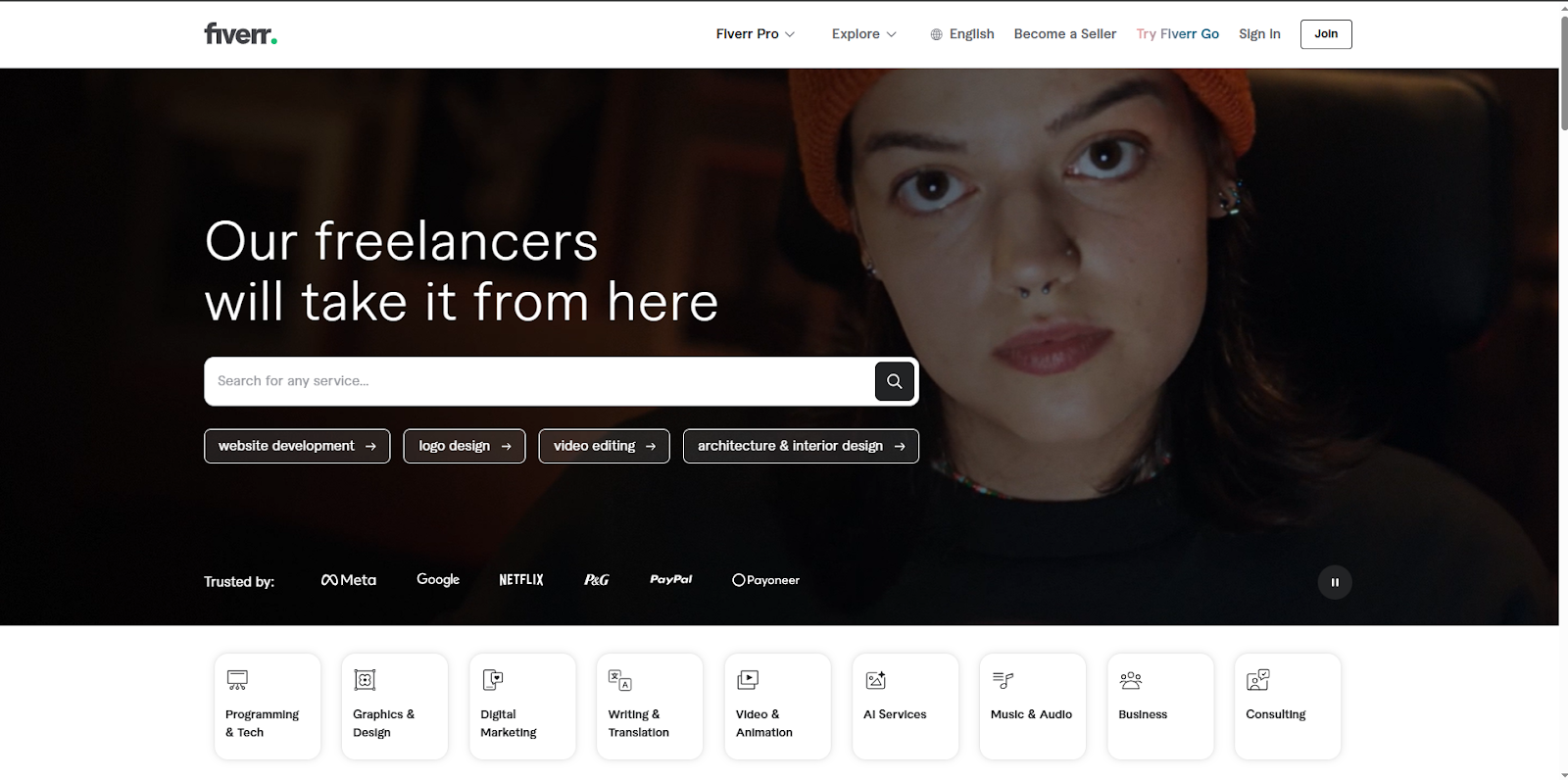Viewport: 1568px width, 780px height.
Task: Open Consulting category label
Action: pos(1276,714)
